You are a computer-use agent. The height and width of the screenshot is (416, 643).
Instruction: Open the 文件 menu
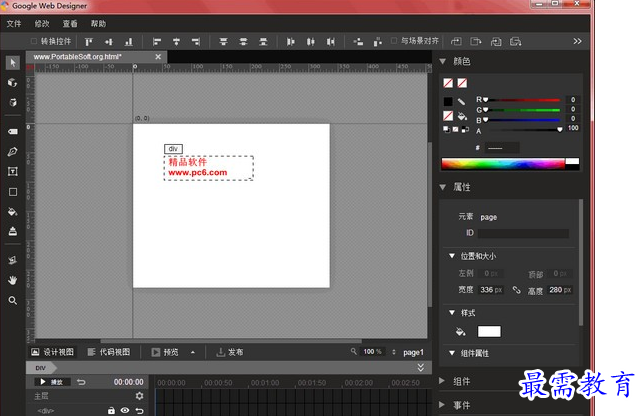(x=14, y=24)
